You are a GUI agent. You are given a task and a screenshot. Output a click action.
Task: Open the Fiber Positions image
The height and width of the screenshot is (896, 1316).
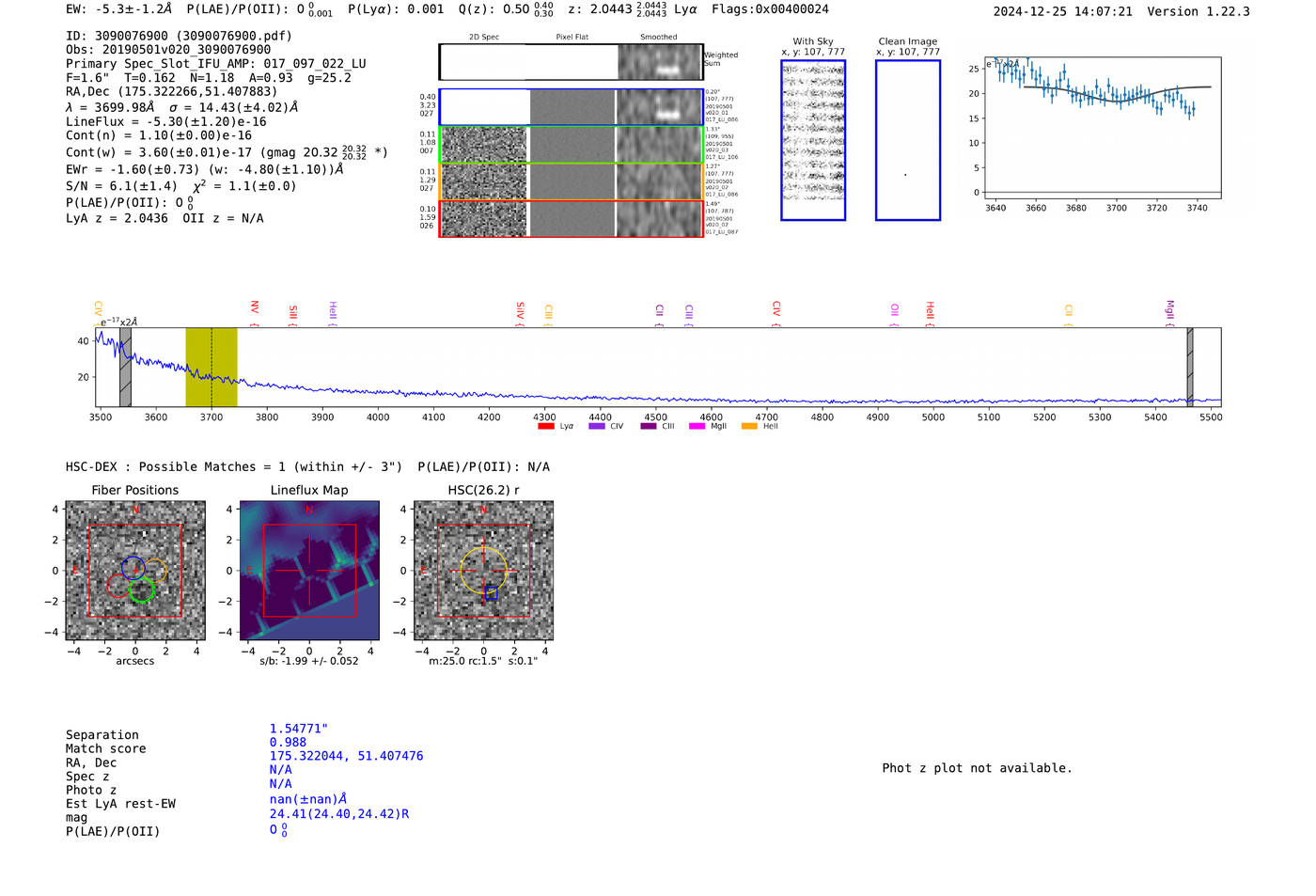135,571
